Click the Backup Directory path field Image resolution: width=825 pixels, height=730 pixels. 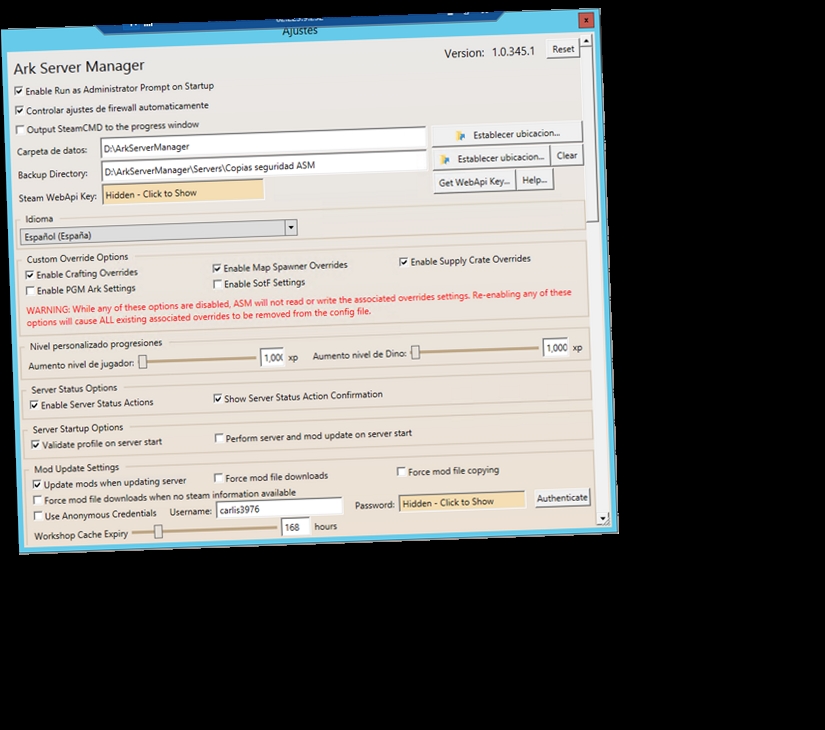264,166
